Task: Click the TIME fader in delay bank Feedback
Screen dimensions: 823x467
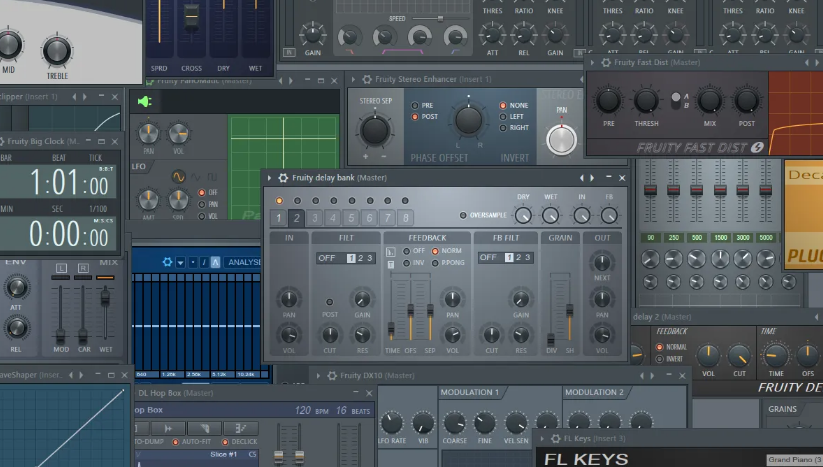Action: [x=391, y=328]
